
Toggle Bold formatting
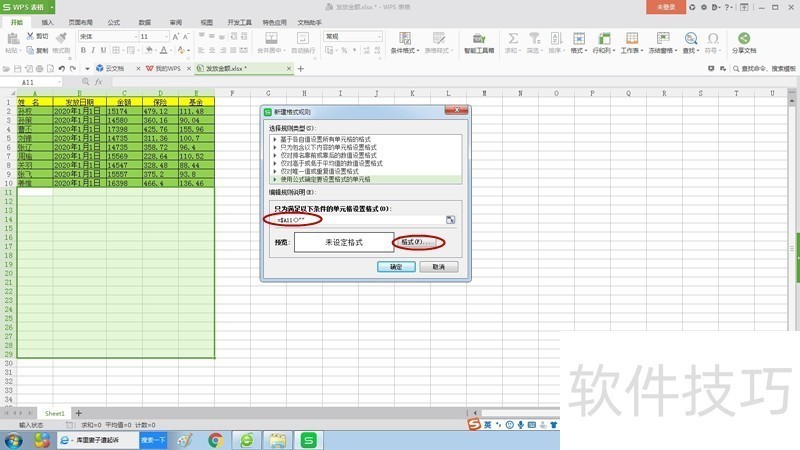click(83, 50)
